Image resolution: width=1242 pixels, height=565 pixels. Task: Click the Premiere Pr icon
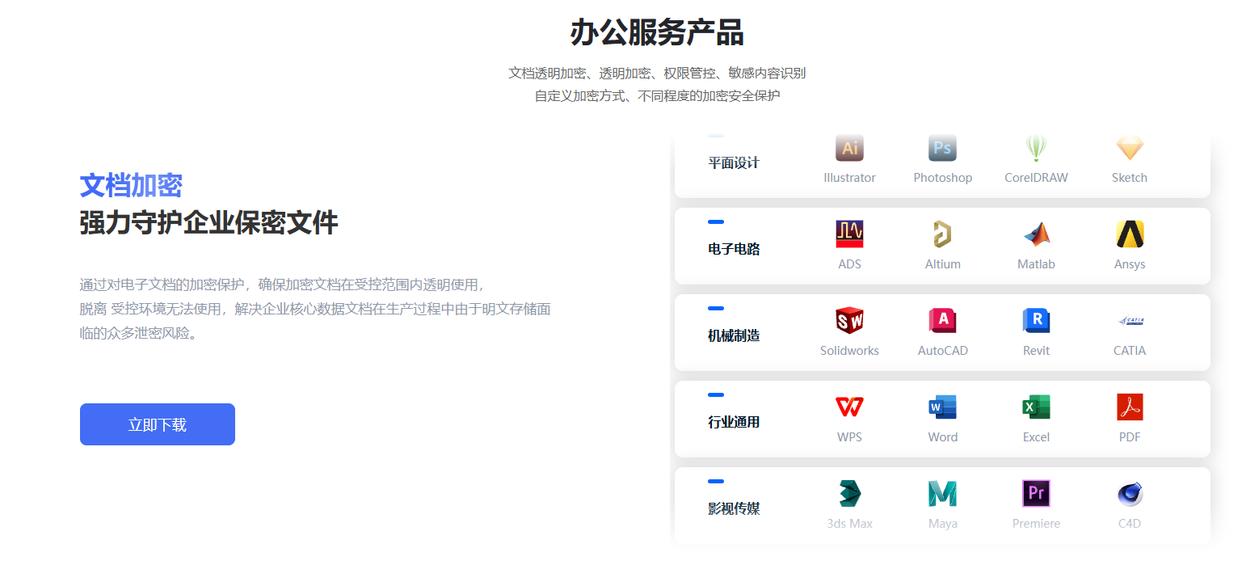pyautogui.click(x=1036, y=493)
